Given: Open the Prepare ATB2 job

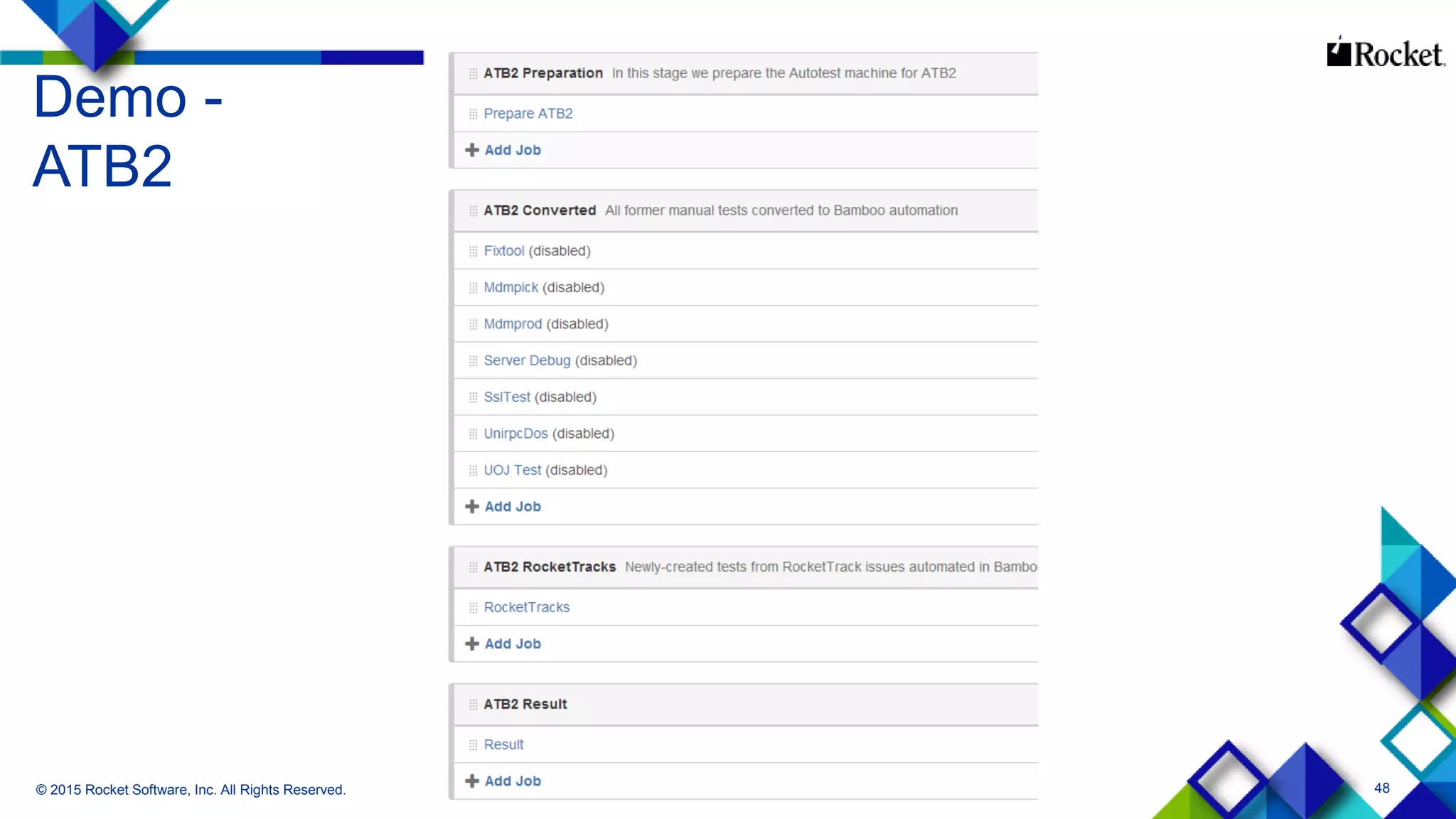Looking at the screenshot, I should click(x=528, y=114).
